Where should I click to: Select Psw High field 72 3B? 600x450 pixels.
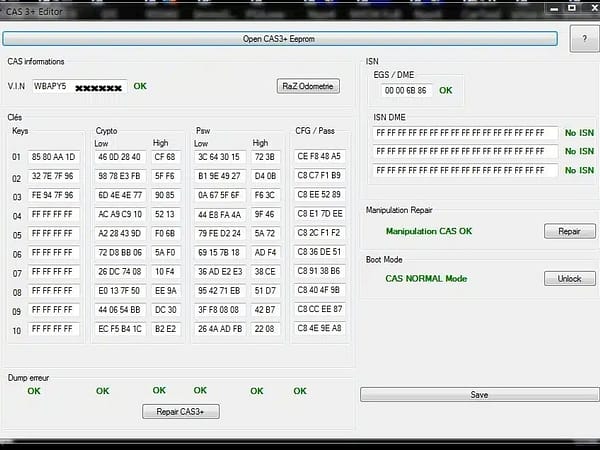(x=266, y=157)
